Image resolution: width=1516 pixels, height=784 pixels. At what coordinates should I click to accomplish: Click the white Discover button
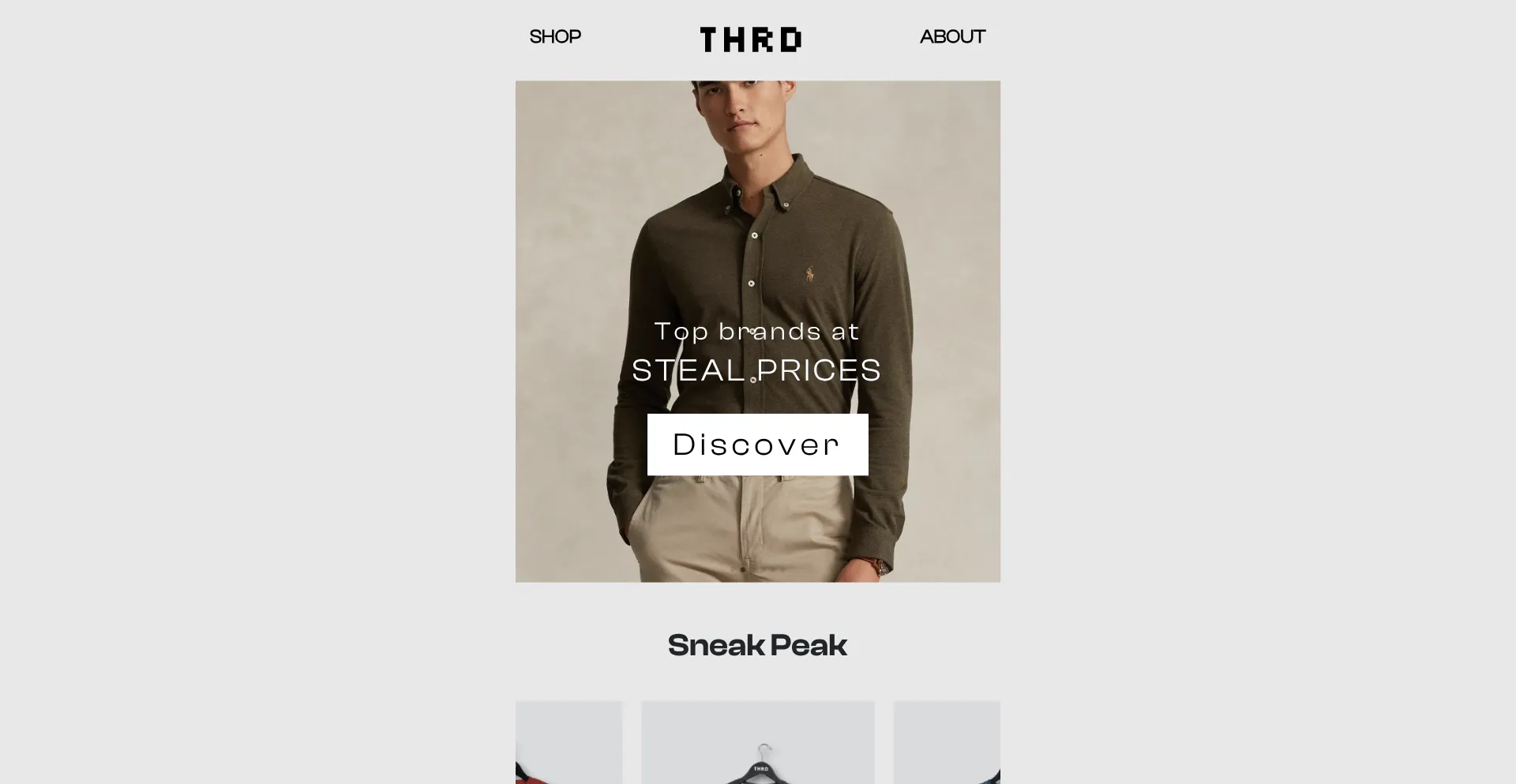758,445
